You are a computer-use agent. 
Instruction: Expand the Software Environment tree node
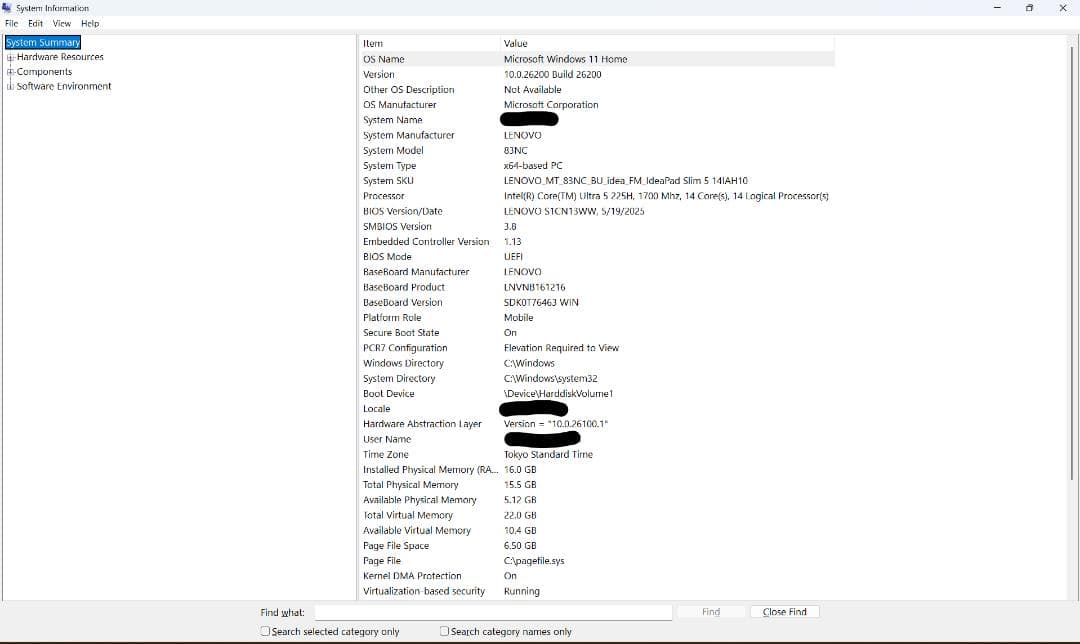9,86
